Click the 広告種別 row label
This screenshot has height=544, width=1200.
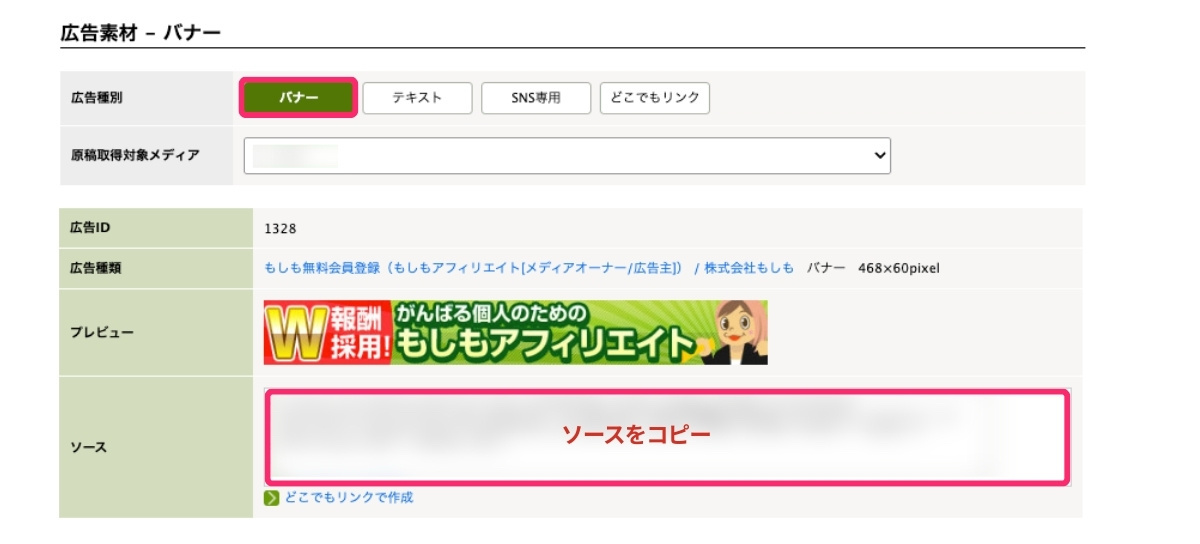pos(97,98)
